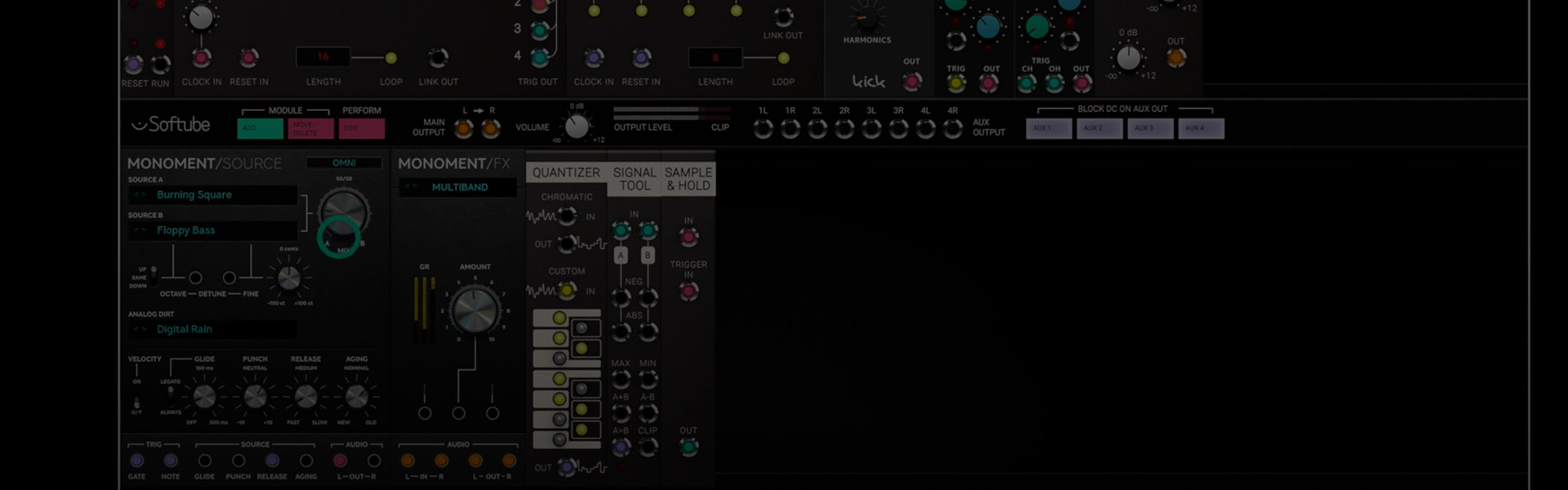Open Source B preset selector Floppy Bass
The width and height of the screenshot is (1568, 490).
pyautogui.click(x=212, y=231)
